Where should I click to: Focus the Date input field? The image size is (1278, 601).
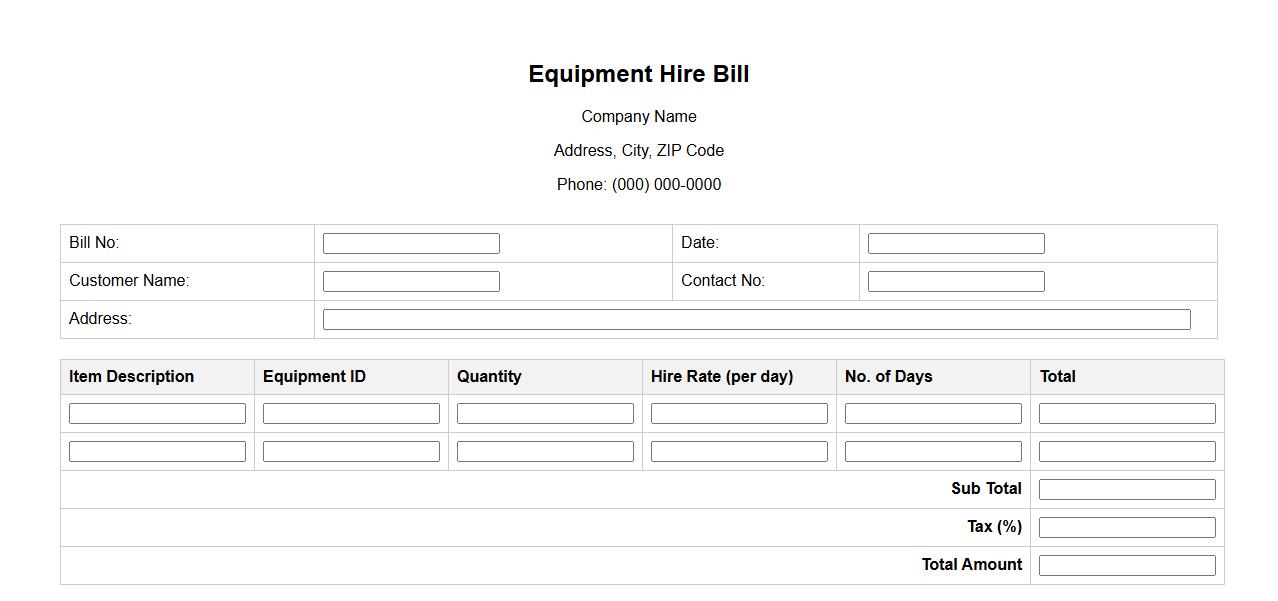tap(955, 243)
